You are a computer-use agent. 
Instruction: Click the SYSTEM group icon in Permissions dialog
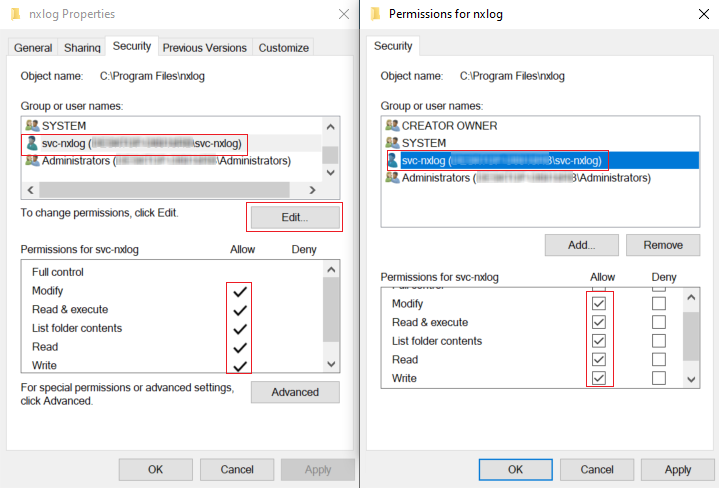(392, 143)
